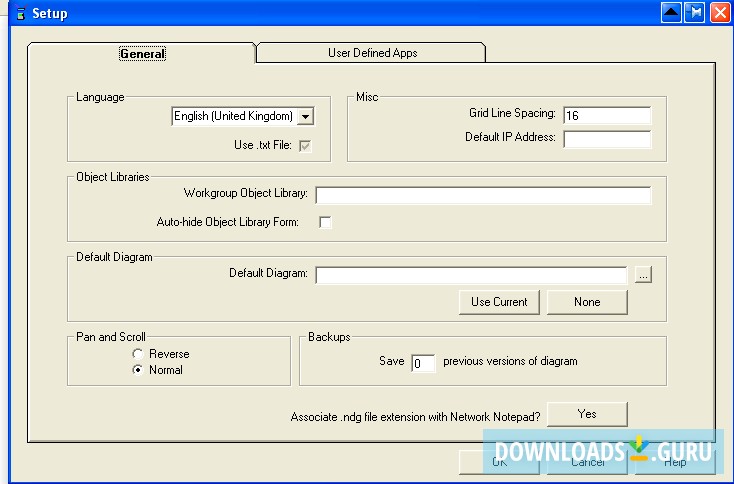Browse for default diagram with ellipsis button
The width and height of the screenshot is (734, 484).
click(x=643, y=275)
